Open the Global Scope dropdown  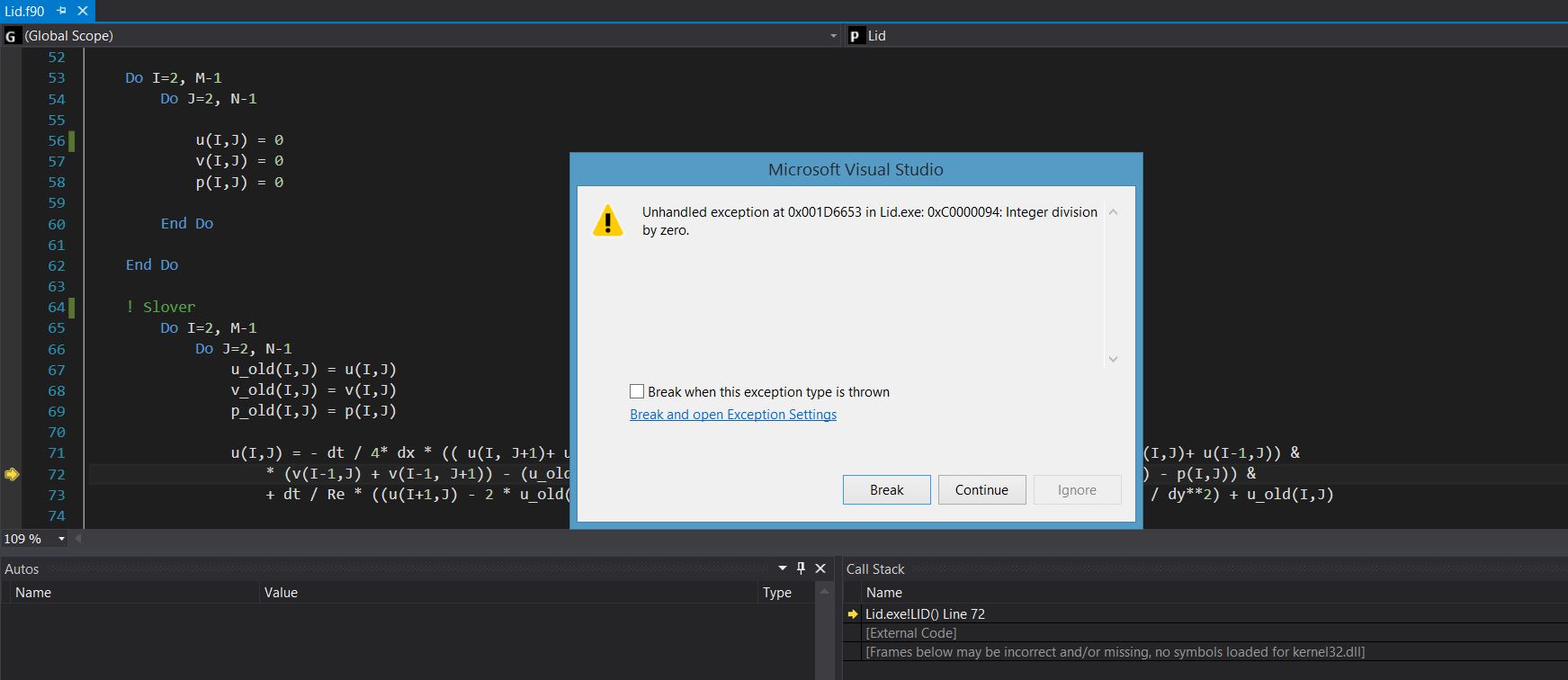click(833, 36)
